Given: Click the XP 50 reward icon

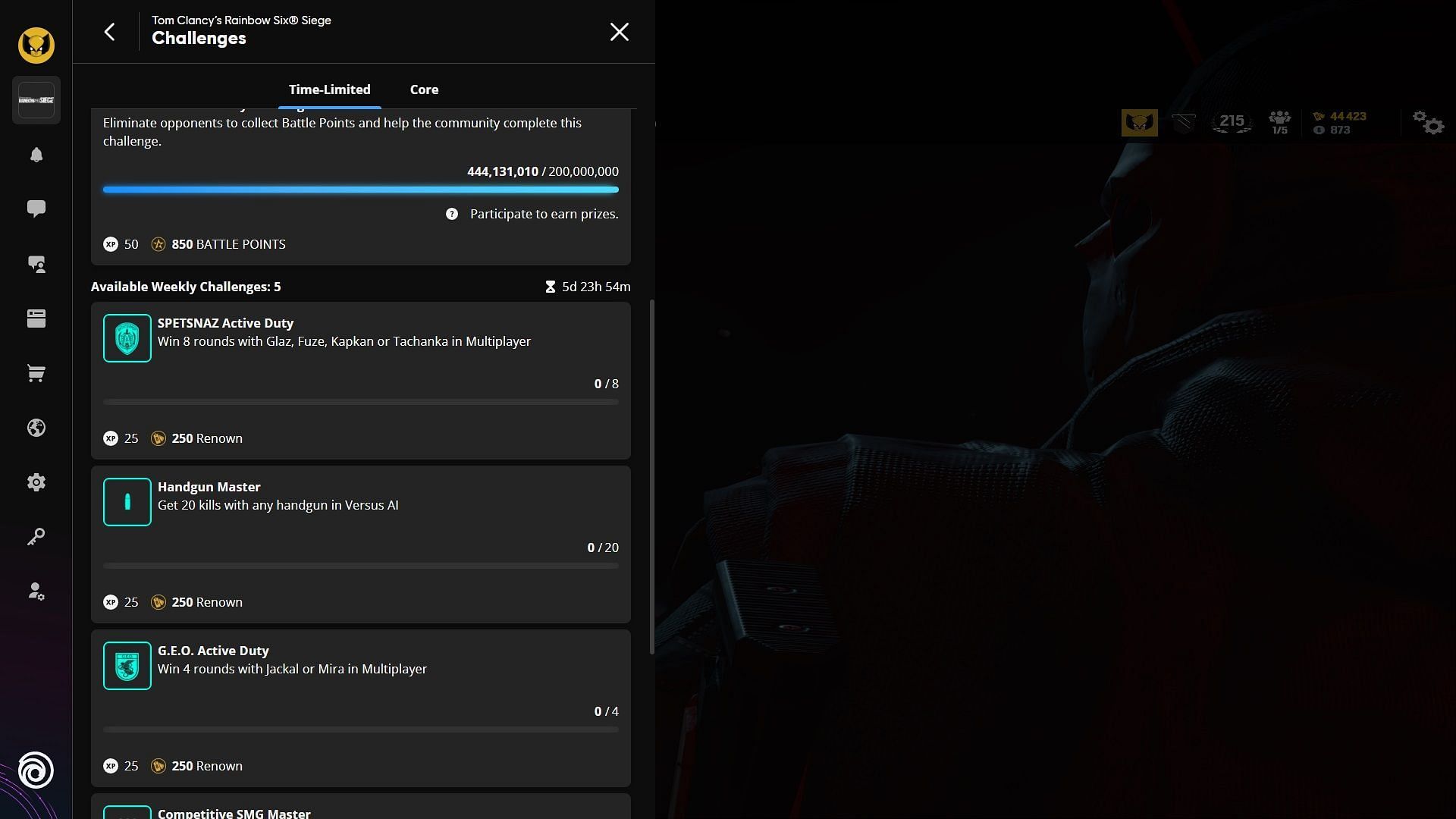Looking at the screenshot, I should [111, 244].
